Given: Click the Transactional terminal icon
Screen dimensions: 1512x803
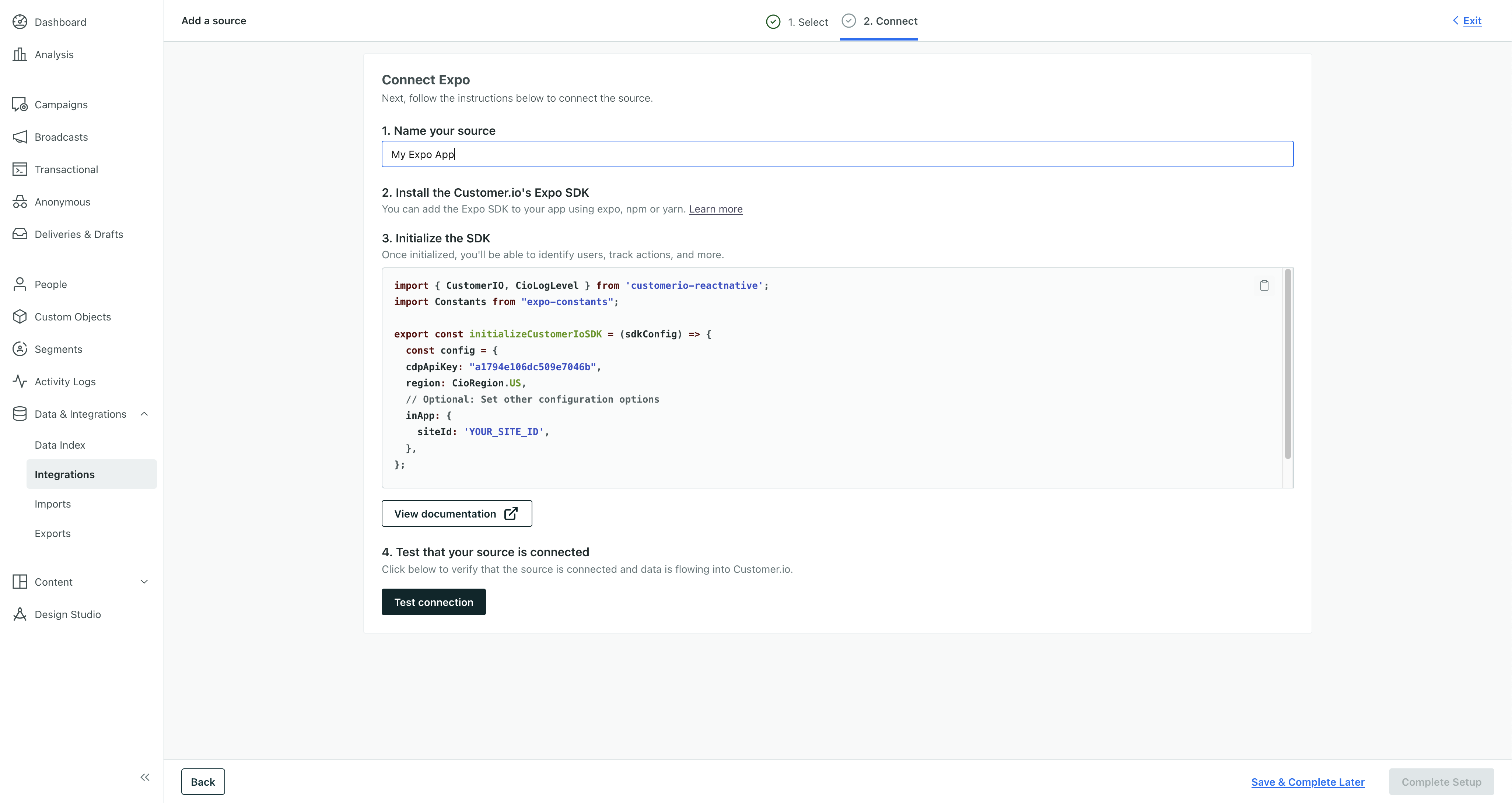Looking at the screenshot, I should point(20,169).
